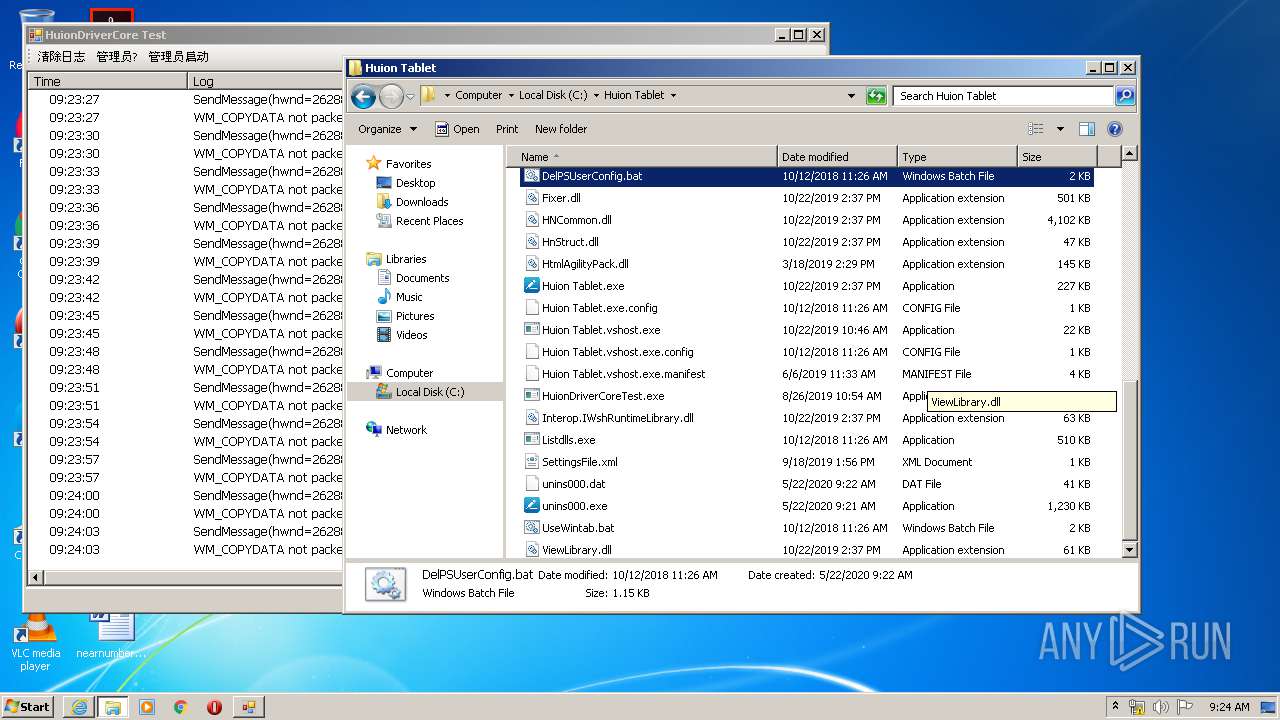Click the Explorer Forward navigation arrow

(x=391, y=96)
